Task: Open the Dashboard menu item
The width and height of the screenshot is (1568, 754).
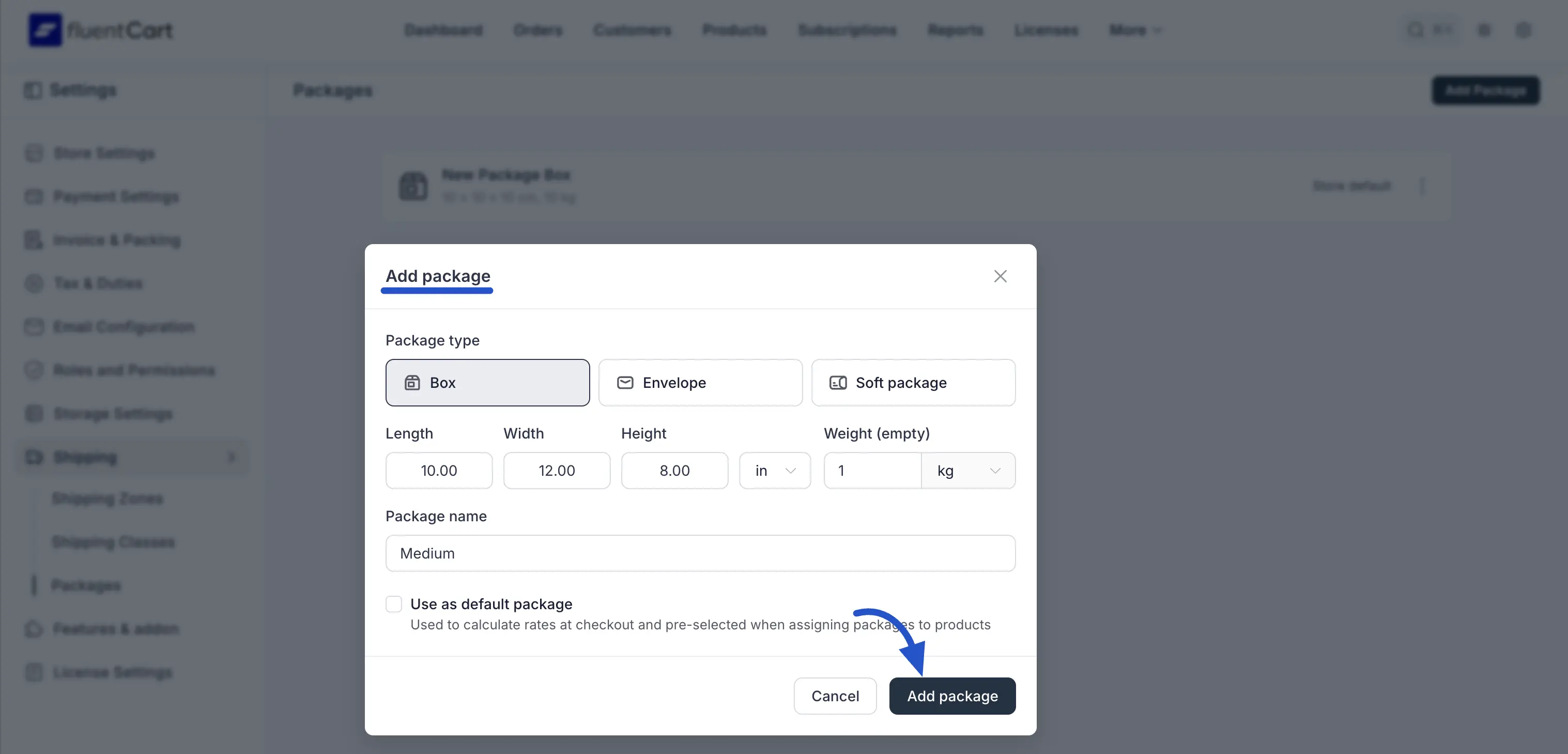Action: 443,30
